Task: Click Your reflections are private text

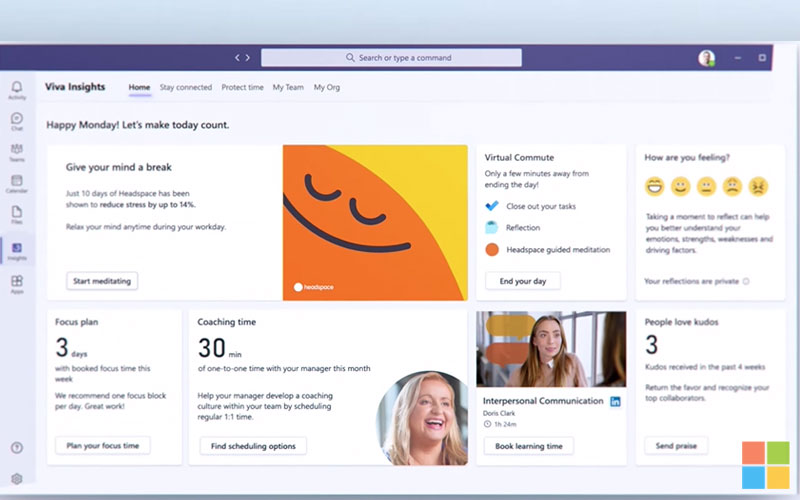Action: click(x=691, y=281)
